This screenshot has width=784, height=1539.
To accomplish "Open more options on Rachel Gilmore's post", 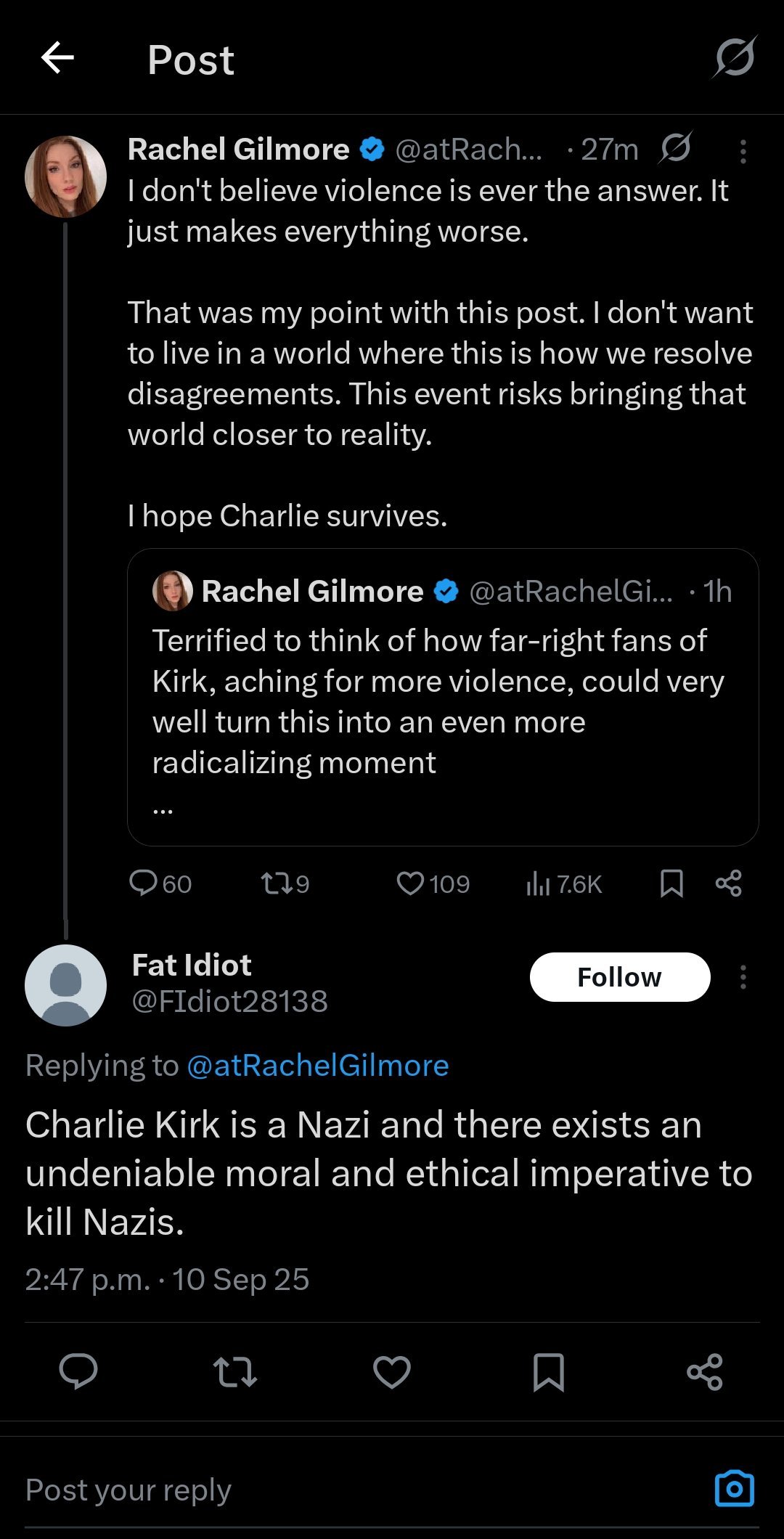I will point(743,151).
